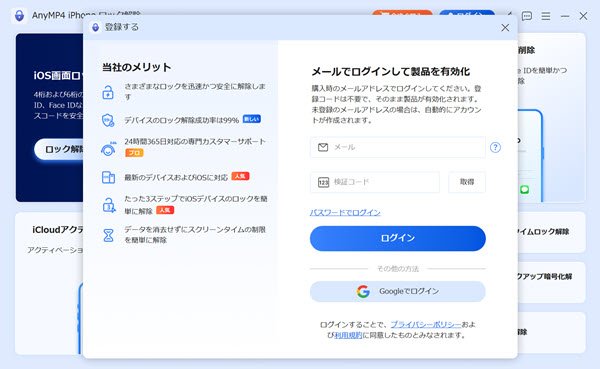Click データを消去せずにスクリーンタイム benefit text
This screenshot has height=369, width=600.
195,235
